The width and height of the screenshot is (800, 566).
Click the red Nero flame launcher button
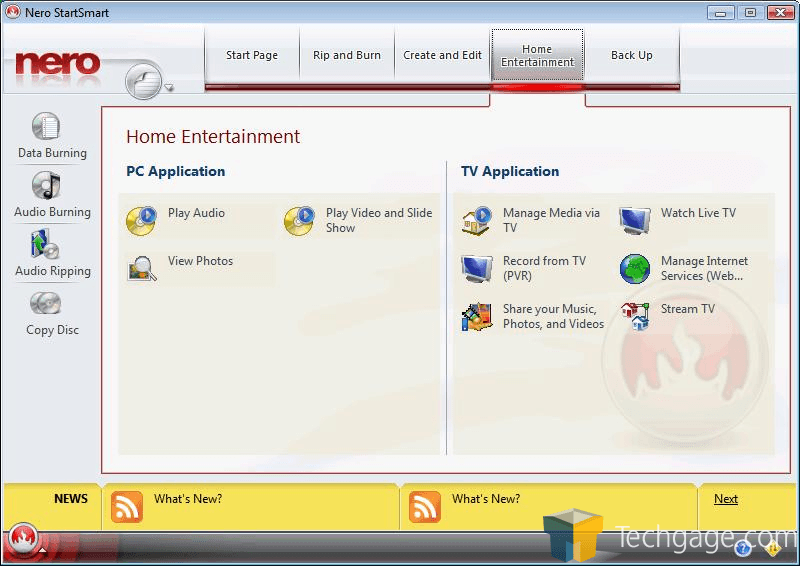tap(22, 538)
